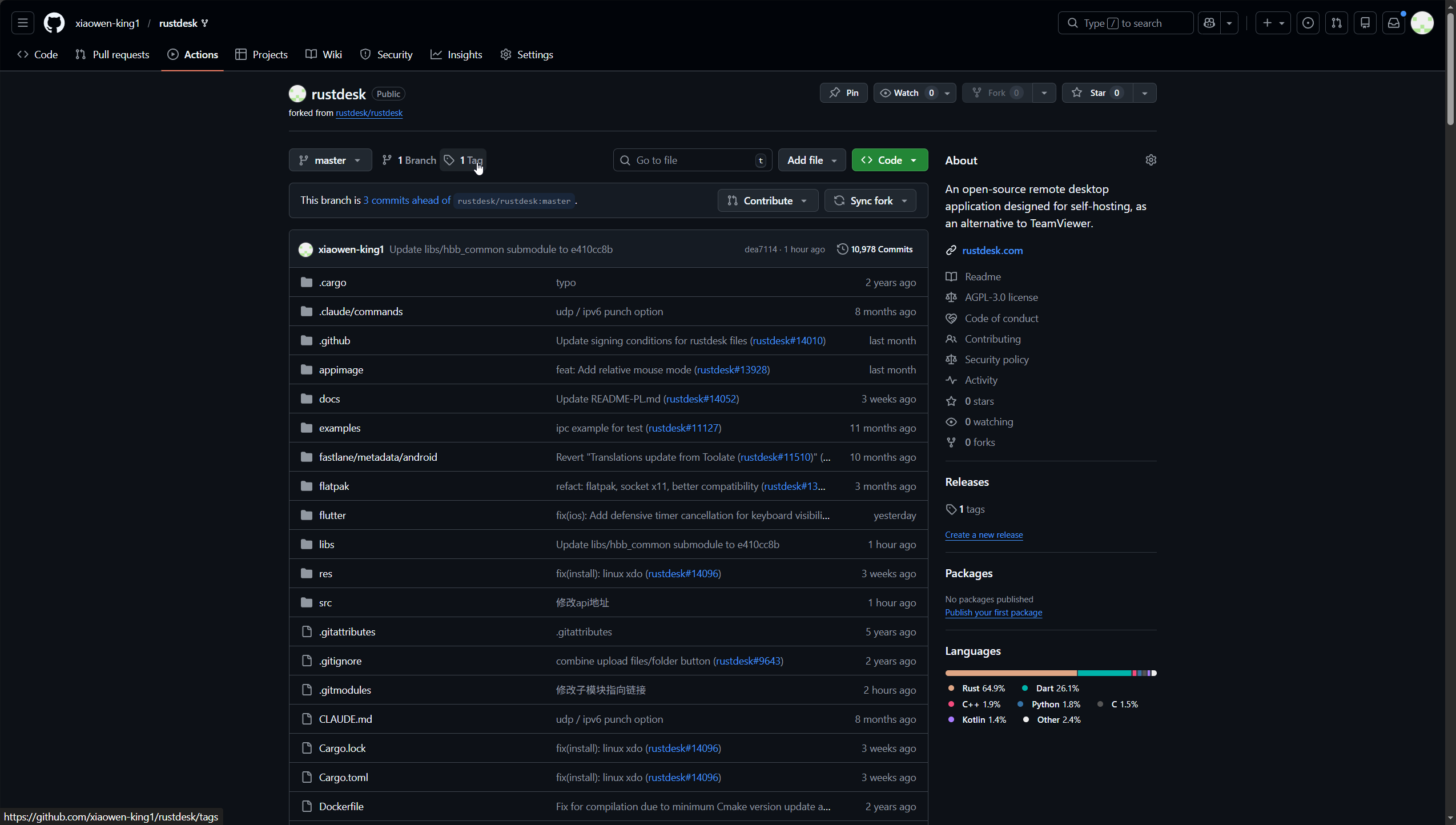Pin the repository to profile
This screenshot has height=825, width=1456.
[844, 92]
